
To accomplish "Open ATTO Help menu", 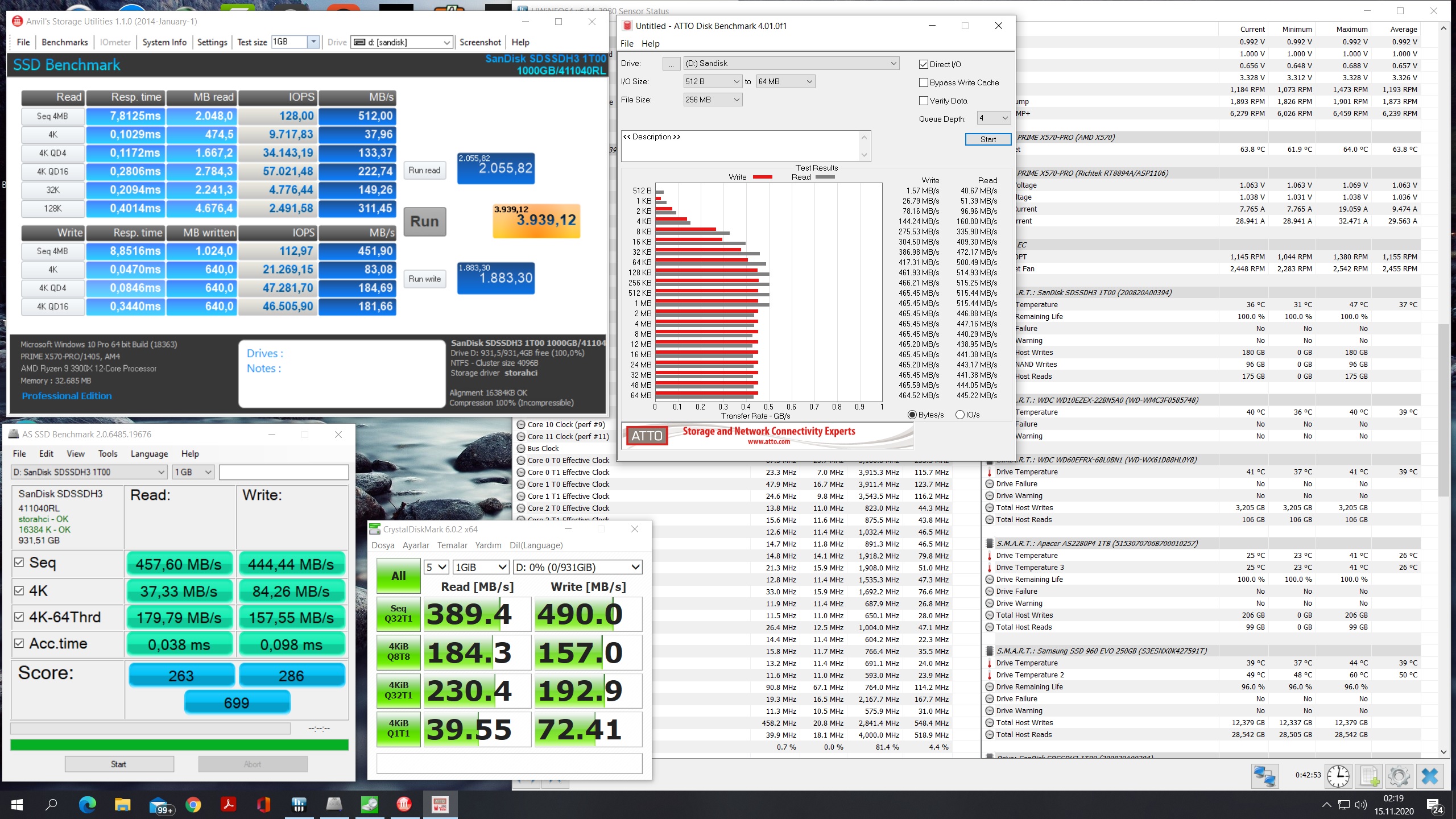I will coord(650,44).
